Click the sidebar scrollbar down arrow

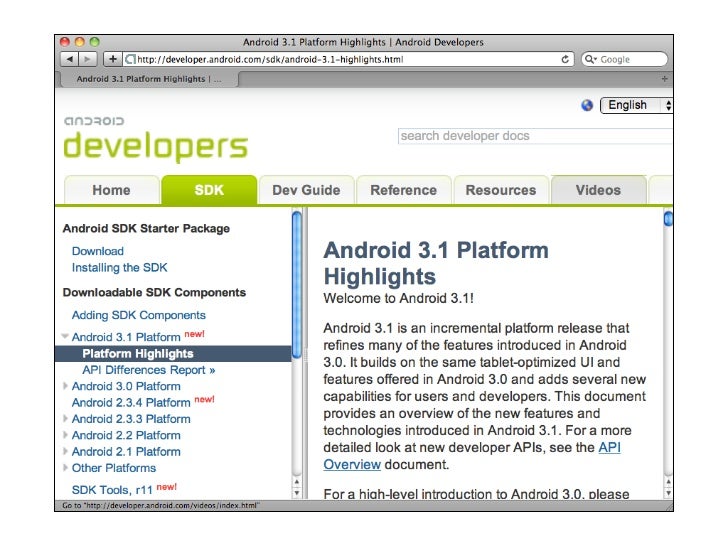coord(297,493)
